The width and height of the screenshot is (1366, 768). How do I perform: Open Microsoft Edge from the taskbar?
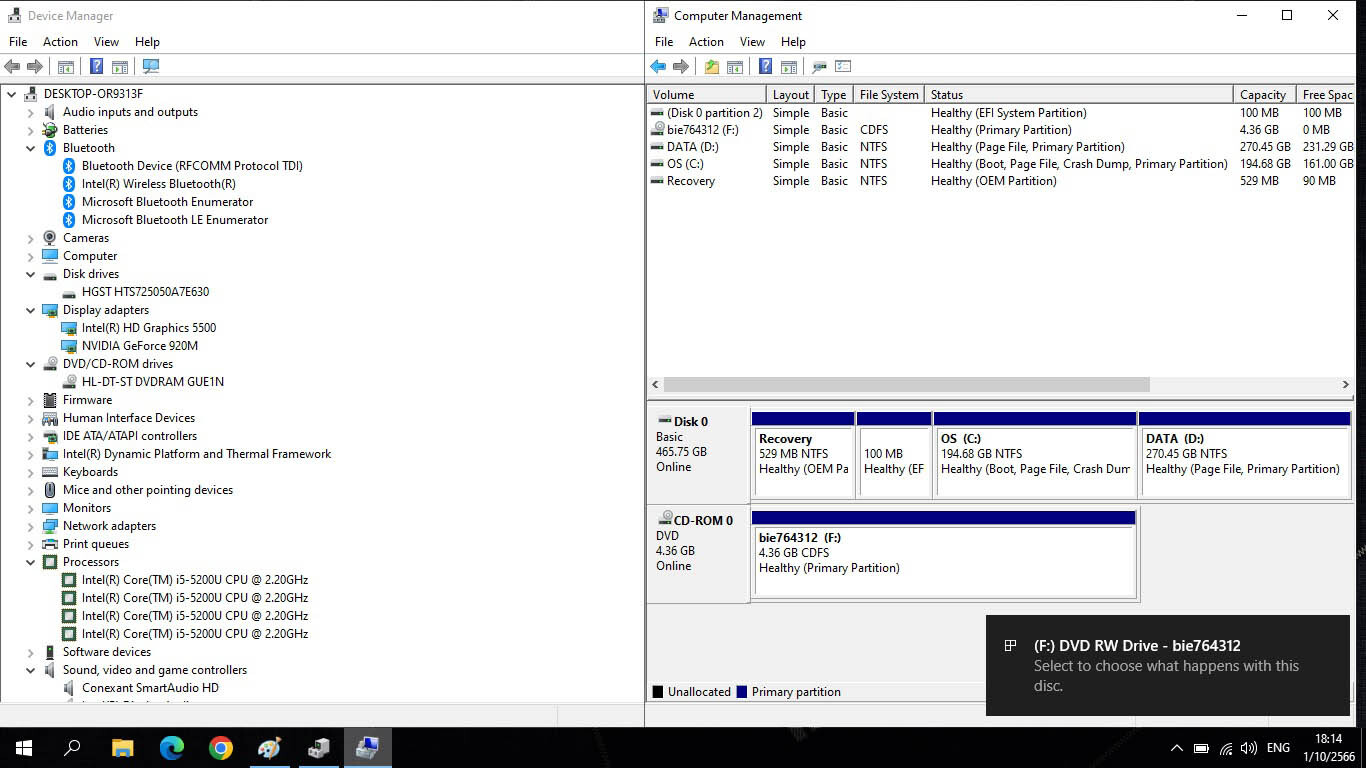172,747
